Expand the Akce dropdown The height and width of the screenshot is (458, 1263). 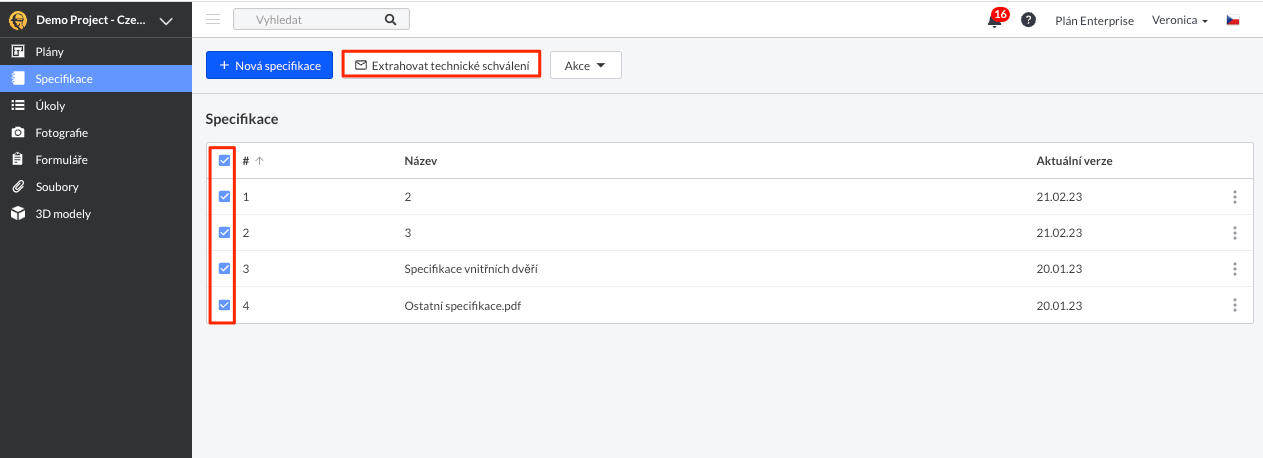tap(586, 66)
